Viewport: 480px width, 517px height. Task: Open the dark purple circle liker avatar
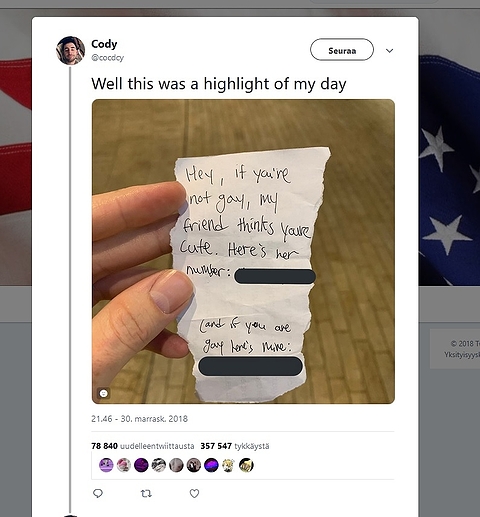pos(141,465)
